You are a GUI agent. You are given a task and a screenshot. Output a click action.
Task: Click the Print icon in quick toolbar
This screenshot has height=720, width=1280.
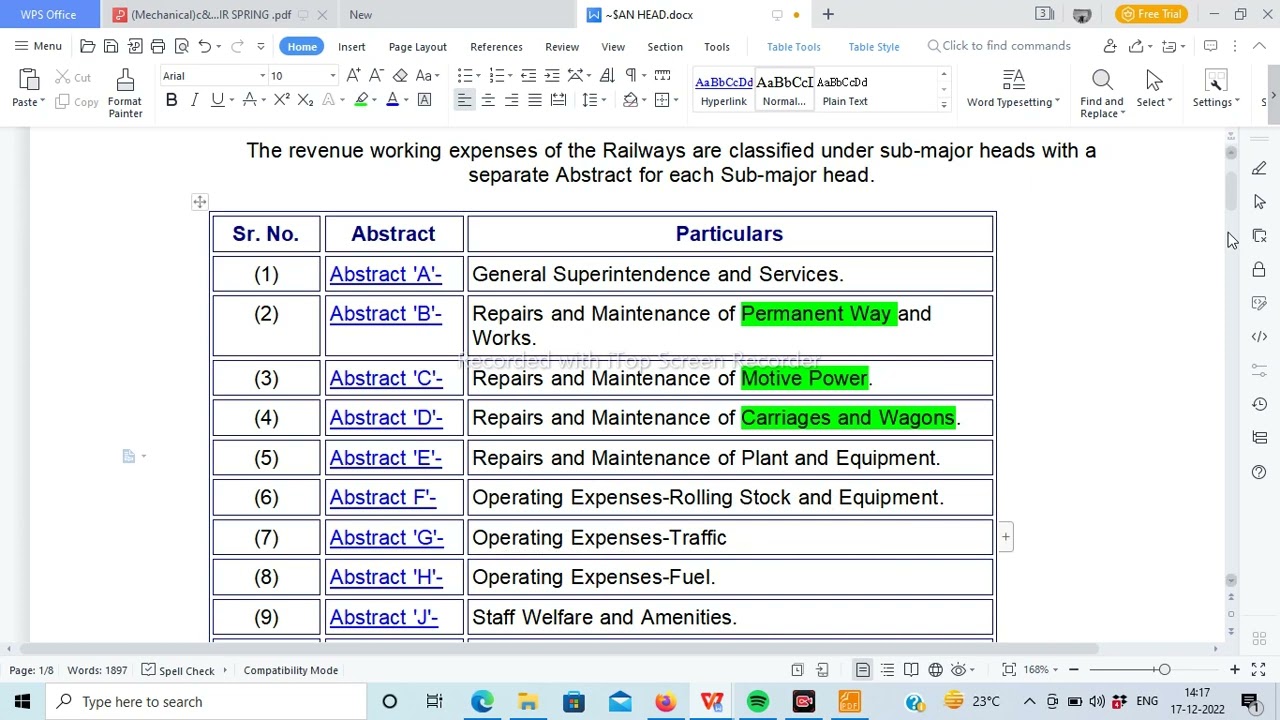[x=158, y=46]
